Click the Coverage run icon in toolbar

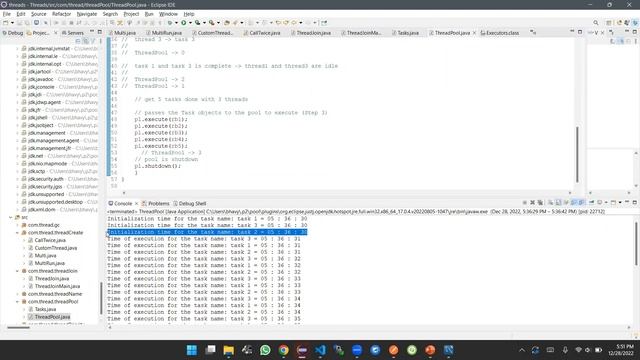[x=198, y=23]
